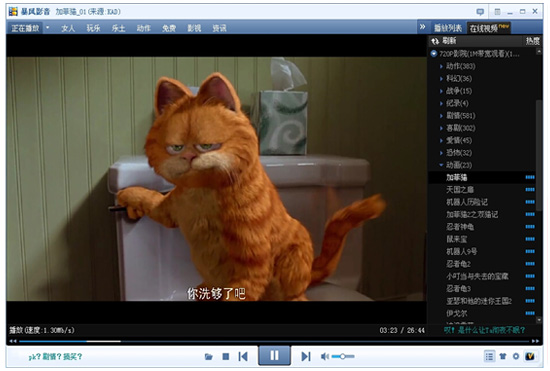Refresh the list with the 刷新 button
The height and width of the screenshot is (371, 550).
[x=444, y=41]
